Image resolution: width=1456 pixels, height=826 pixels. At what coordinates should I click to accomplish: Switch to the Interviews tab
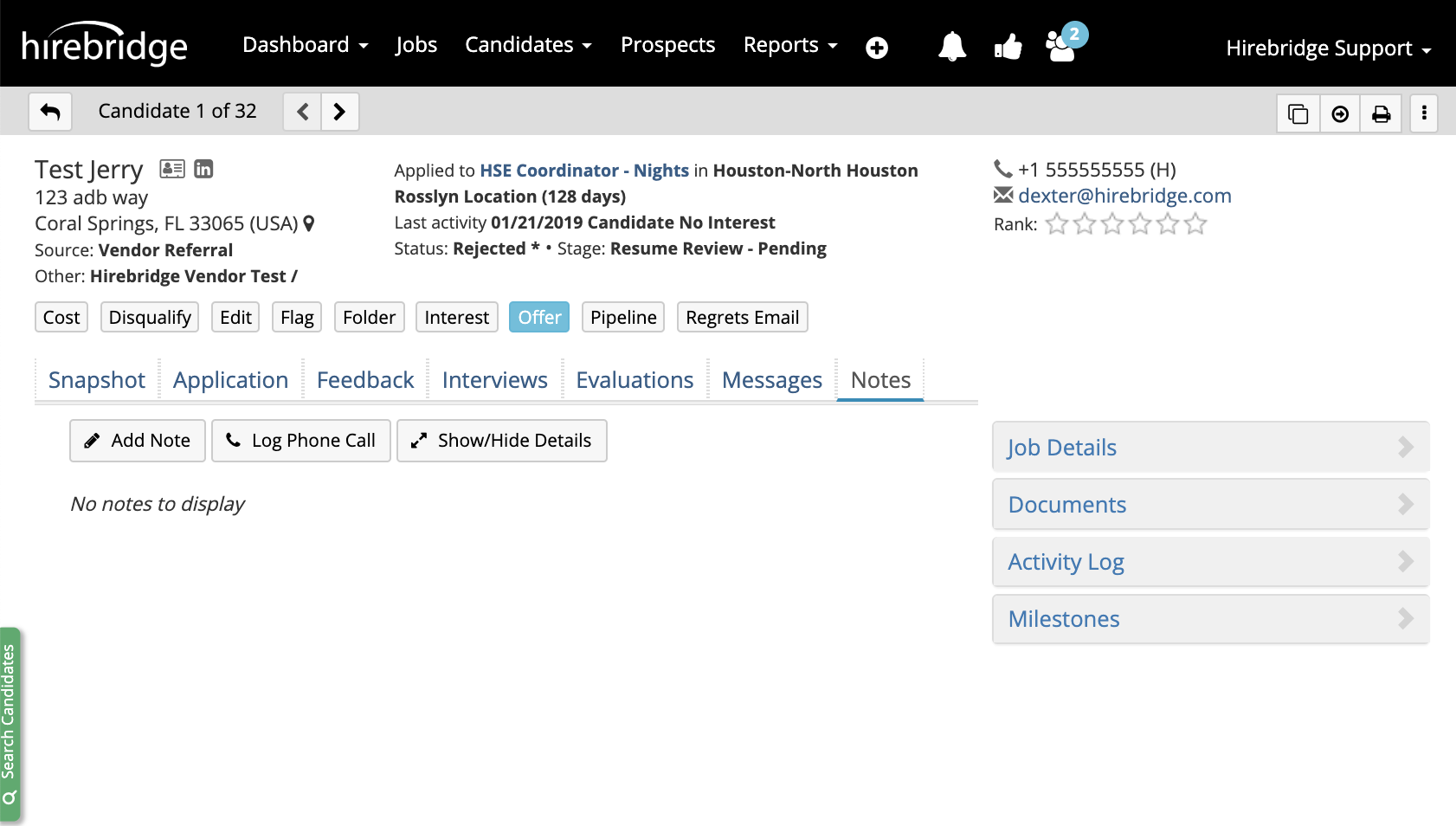coord(494,380)
